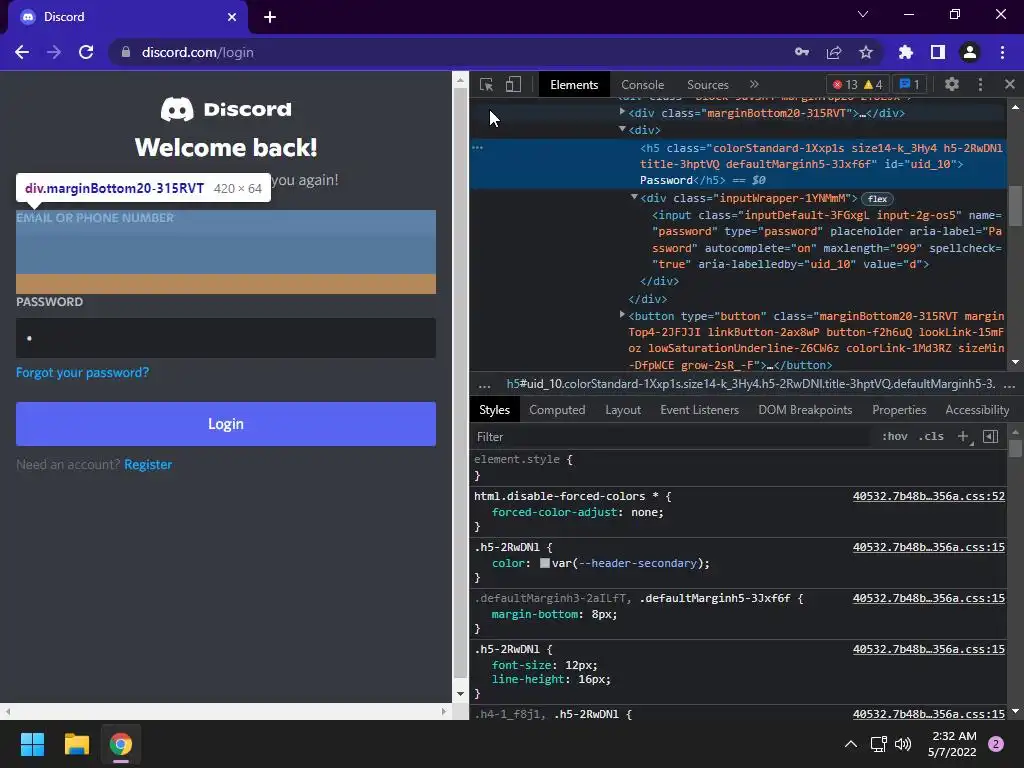Open File Explorer from taskbar

(x=76, y=744)
